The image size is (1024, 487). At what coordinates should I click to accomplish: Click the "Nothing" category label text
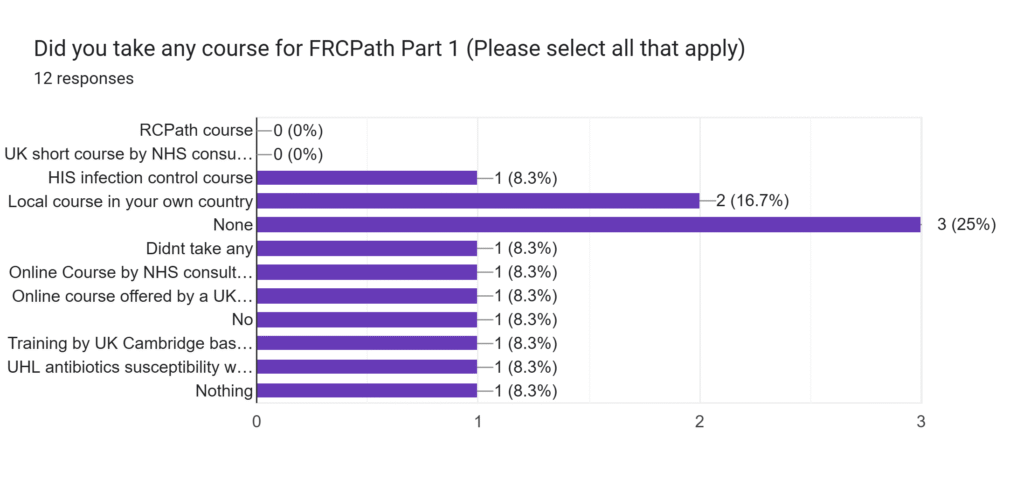pos(224,391)
